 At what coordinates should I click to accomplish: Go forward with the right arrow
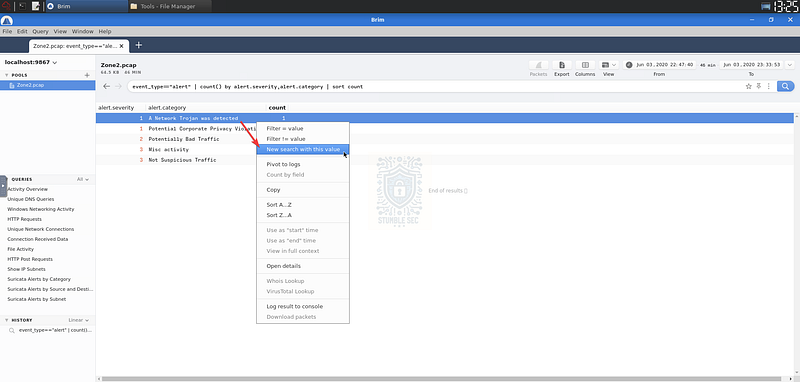(x=117, y=86)
